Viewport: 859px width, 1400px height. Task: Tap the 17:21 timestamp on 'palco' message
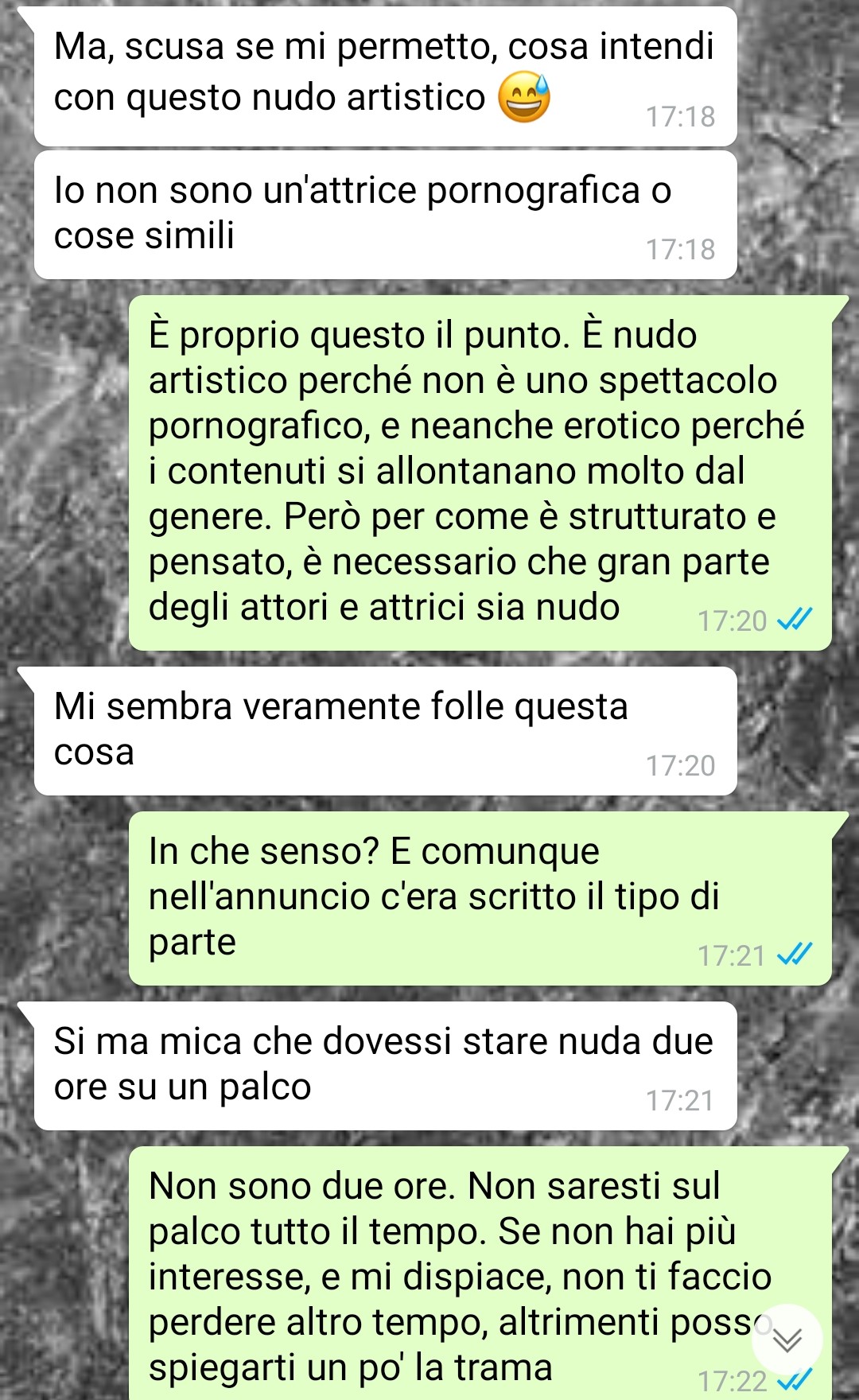680,1101
